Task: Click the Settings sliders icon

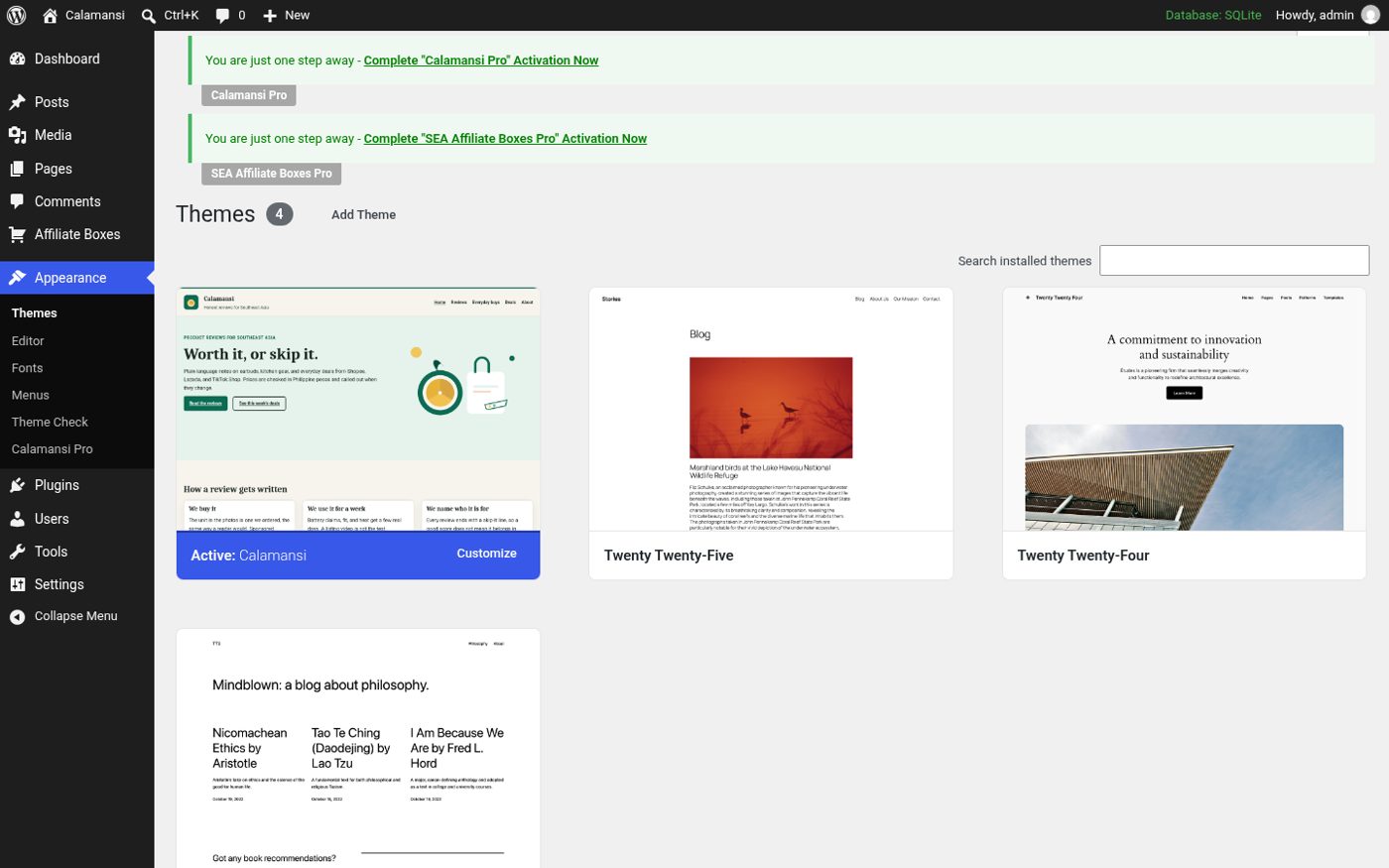Action: click(17, 584)
